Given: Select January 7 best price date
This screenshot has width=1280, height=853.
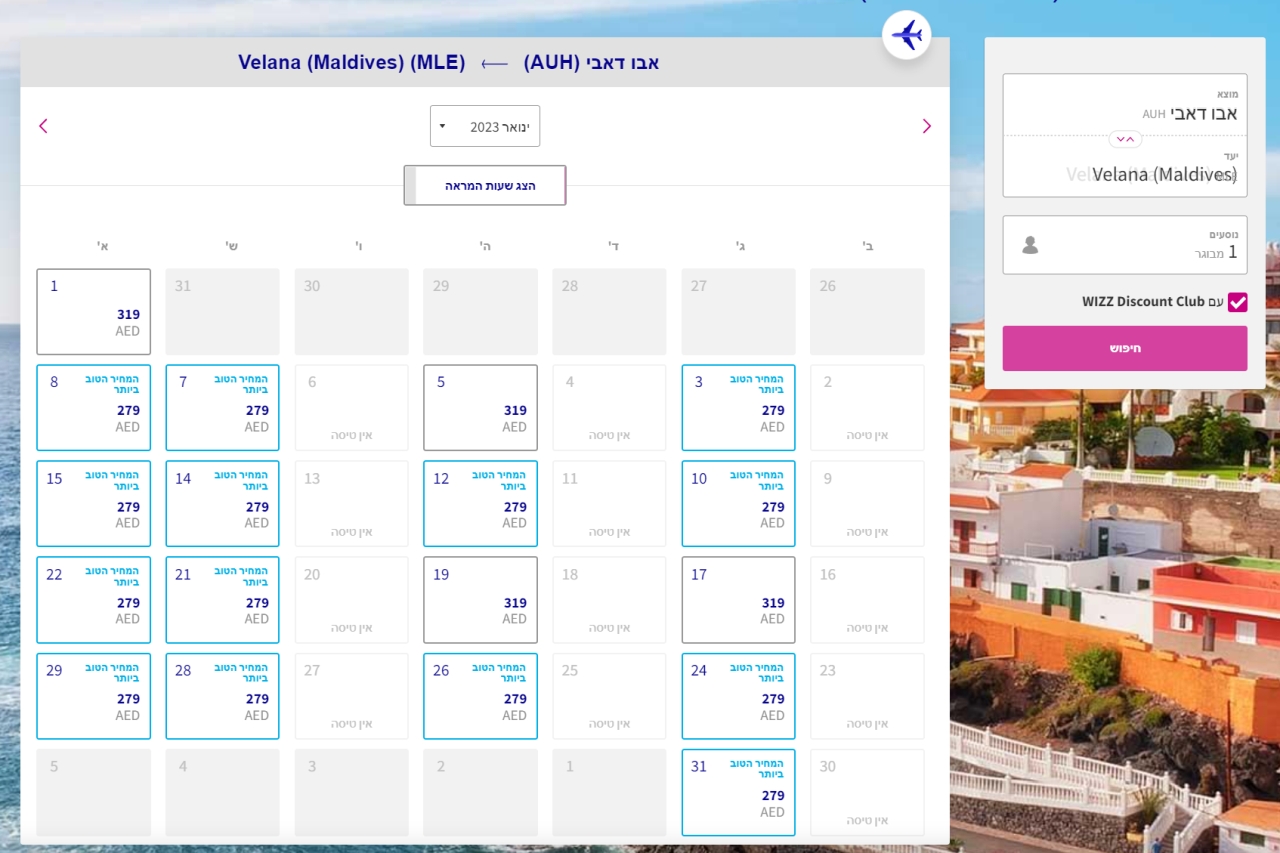Looking at the screenshot, I should [x=223, y=408].
